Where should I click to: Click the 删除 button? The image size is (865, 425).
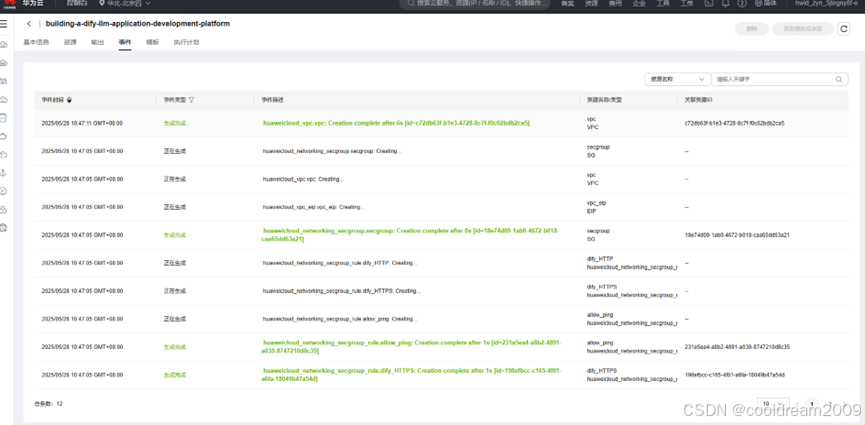click(x=751, y=29)
